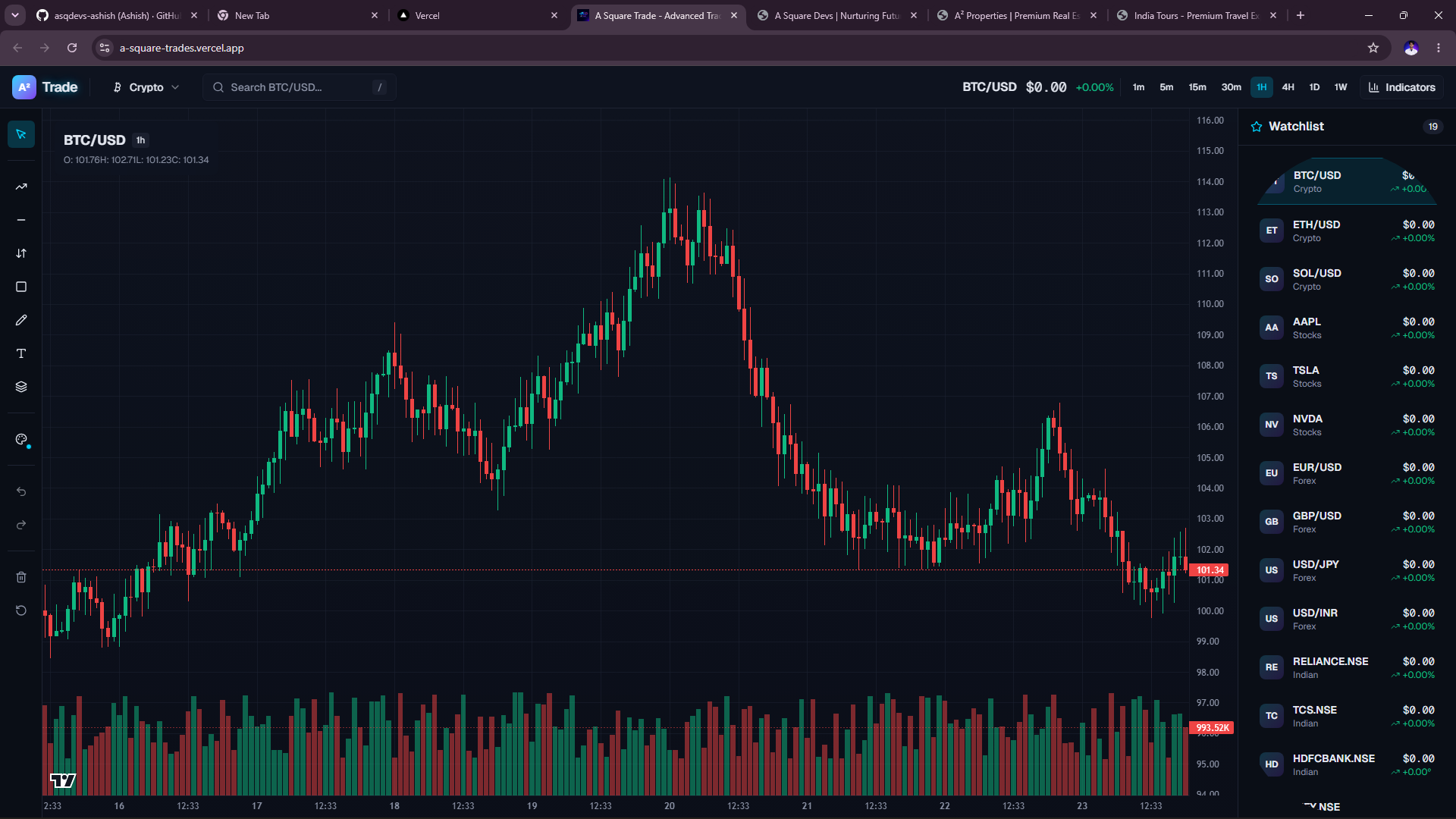
Task: Click the Watchlist star icon
Action: (1257, 127)
